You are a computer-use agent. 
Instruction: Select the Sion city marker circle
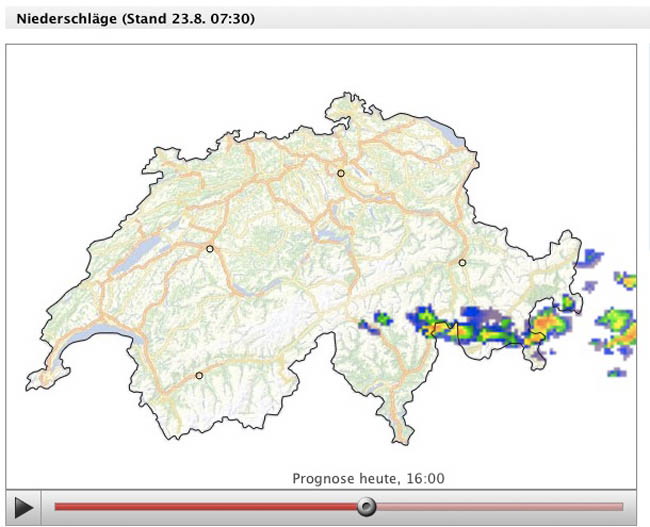pos(199,375)
